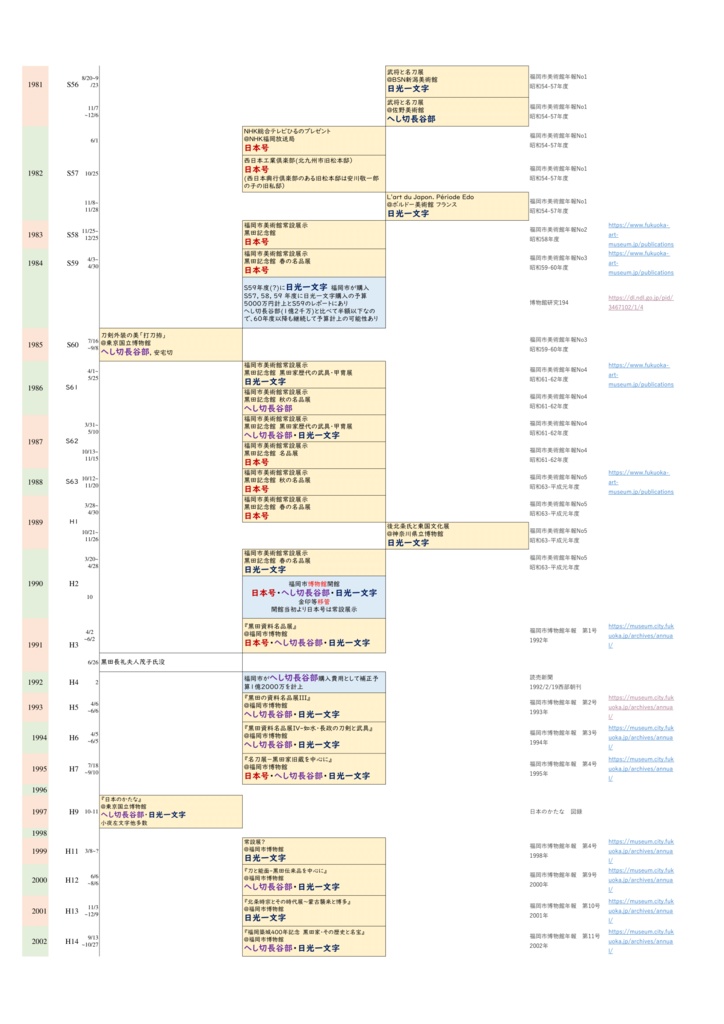Select the 福岡市博物館年報 第10号 source cell
The width and height of the screenshot is (724, 1024).
[x=564, y=910]
